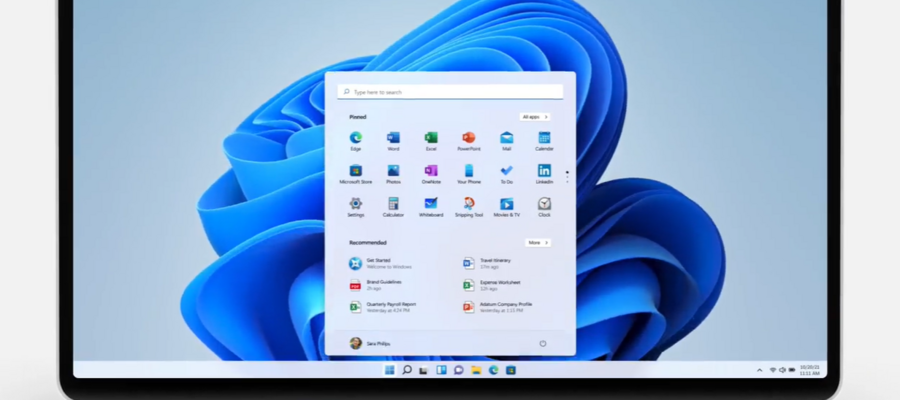The height and width of the screenshot is (400, 900).
Task: Launch OneNote from the pinned grid
Action: [x=431, y=171]
